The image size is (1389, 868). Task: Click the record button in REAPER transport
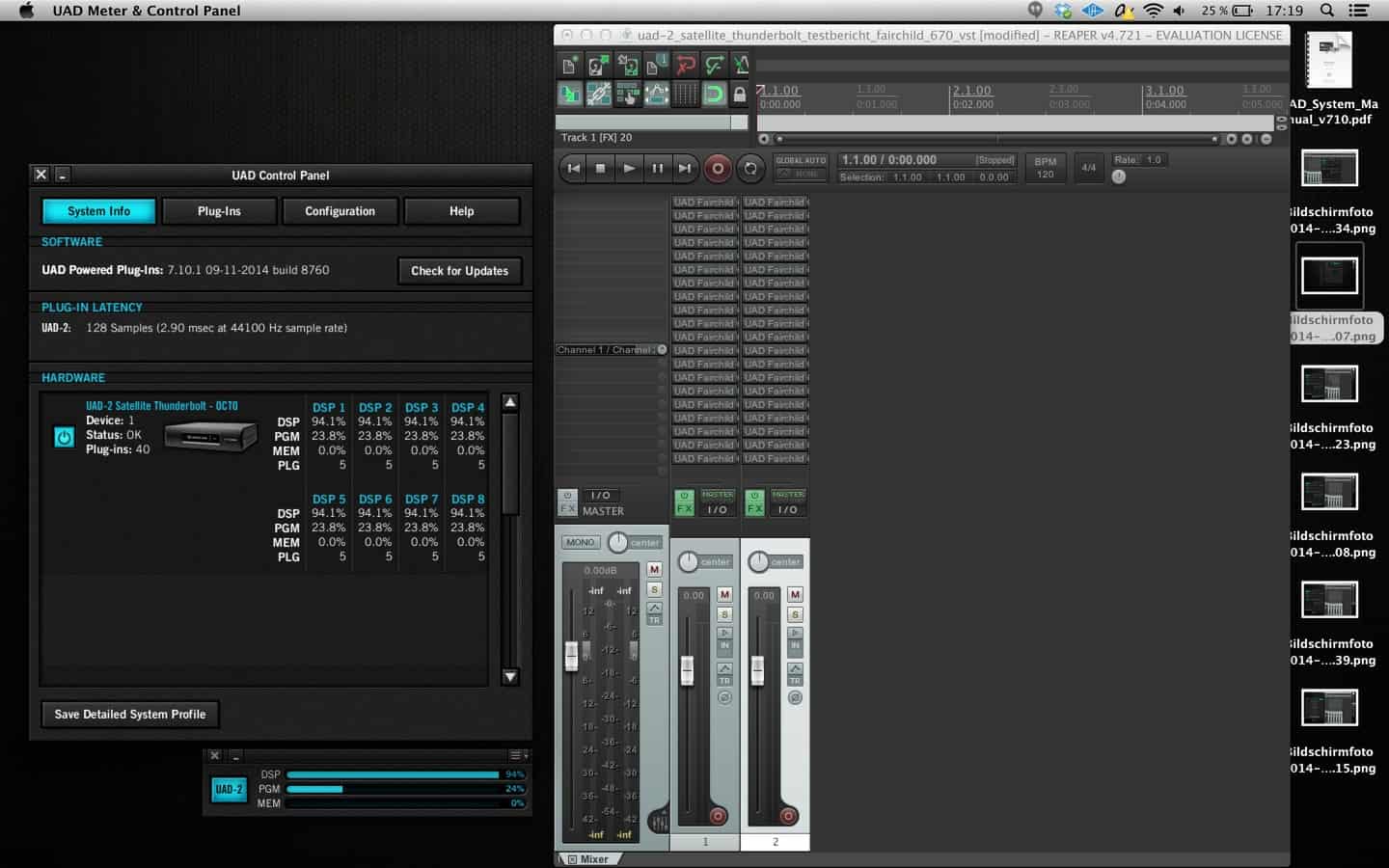coord(717,168)
